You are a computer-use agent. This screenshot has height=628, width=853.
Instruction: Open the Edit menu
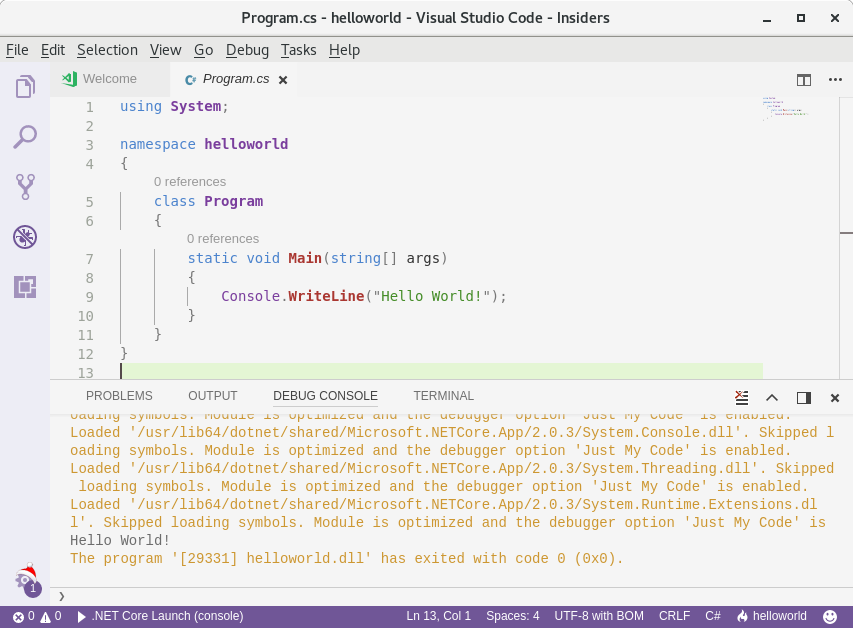click(x=53, y=50)
